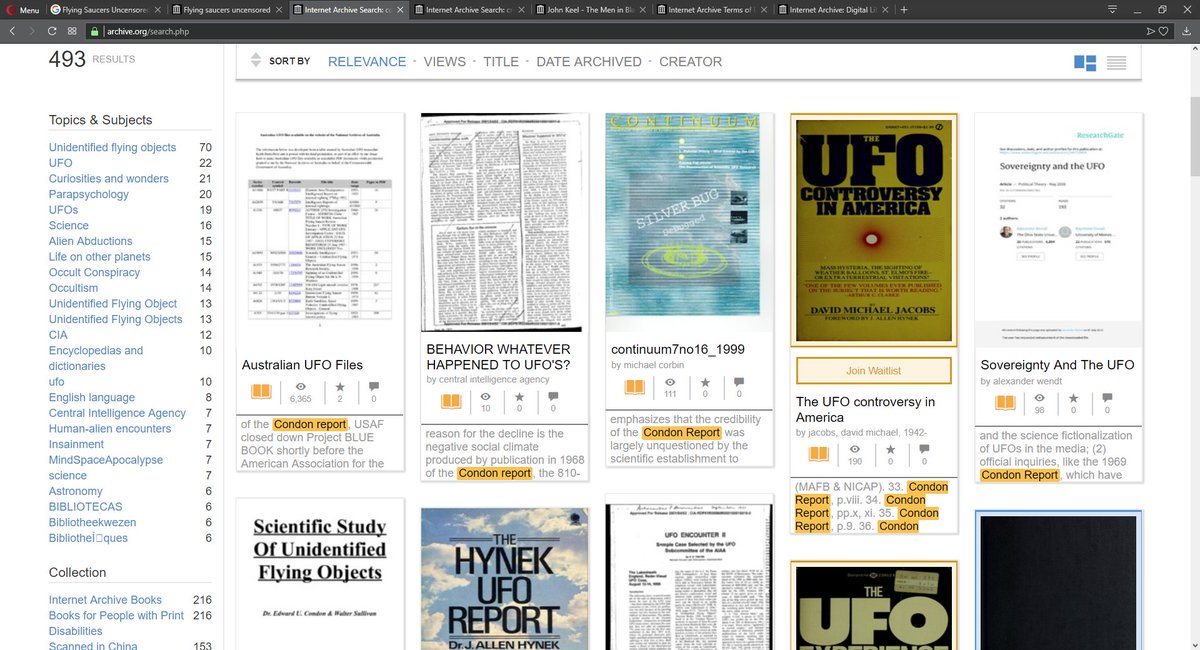Open Sovereignty And The UFO title link
Image resolution: width=1200 pixels, height=650 pixels.
(x=1057, y=365)
